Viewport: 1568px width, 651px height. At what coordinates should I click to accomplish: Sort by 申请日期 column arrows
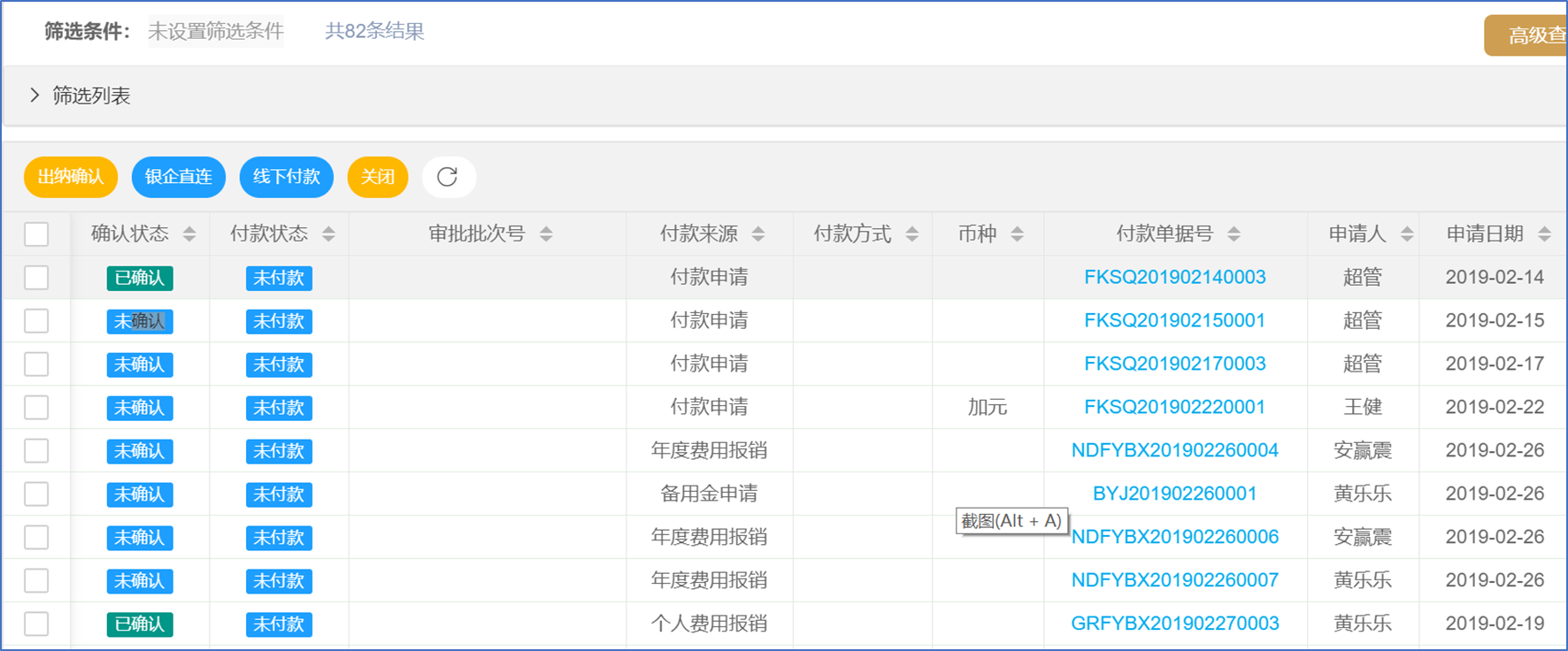tap(1545, 234)
